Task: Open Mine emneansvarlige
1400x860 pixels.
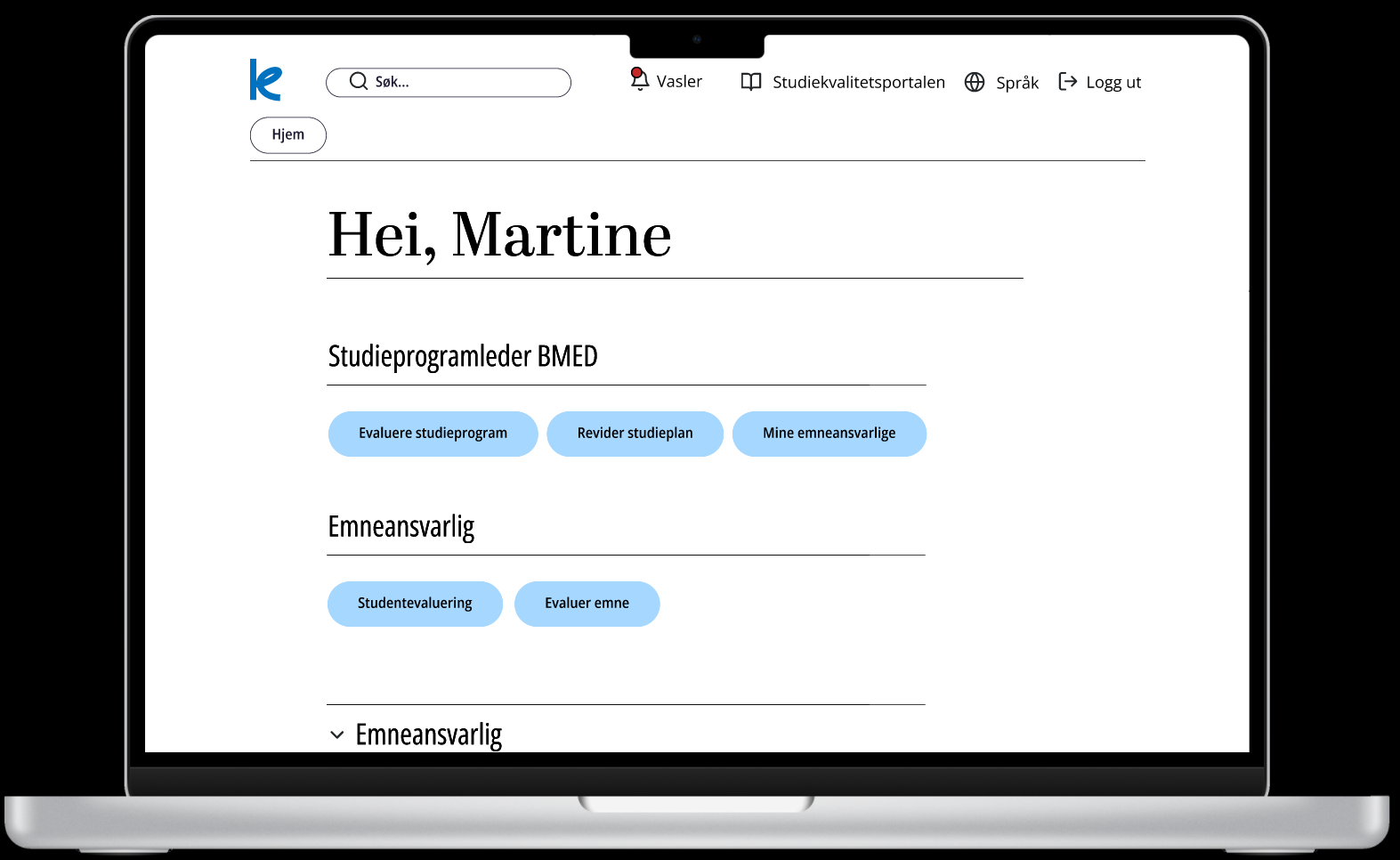Action: 829,434
